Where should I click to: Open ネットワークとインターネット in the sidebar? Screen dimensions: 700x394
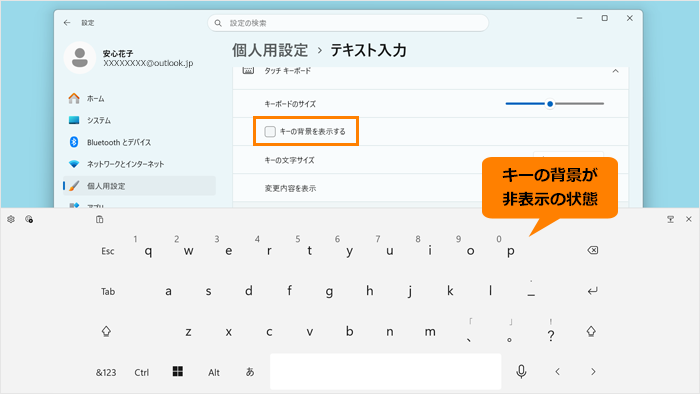139,164
